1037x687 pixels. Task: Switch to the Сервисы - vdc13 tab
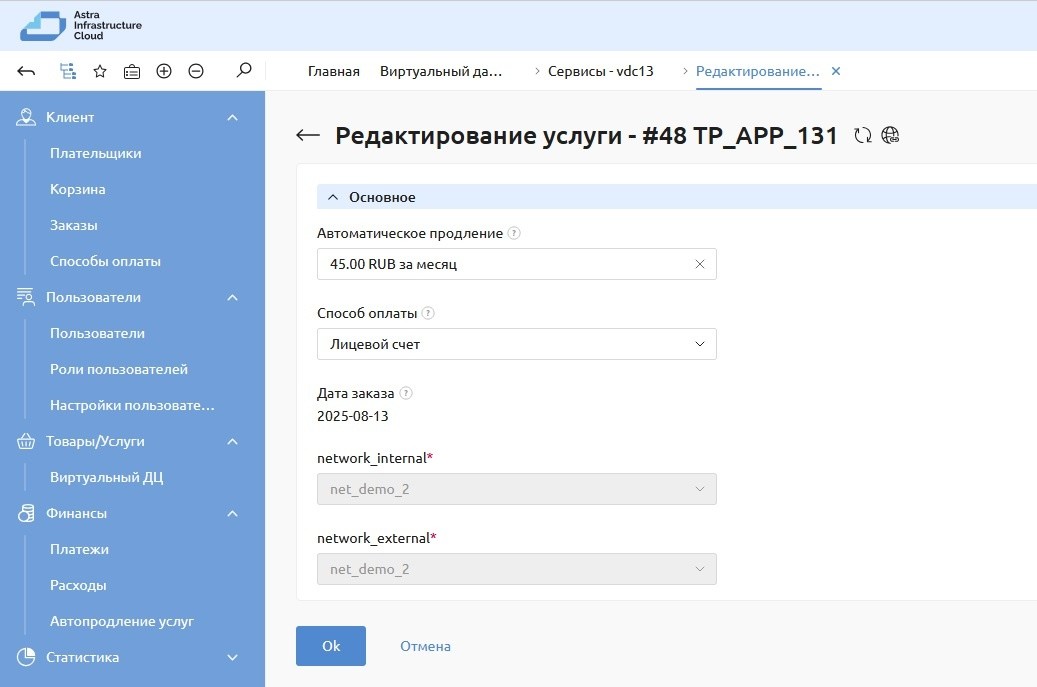coord(600,71)
